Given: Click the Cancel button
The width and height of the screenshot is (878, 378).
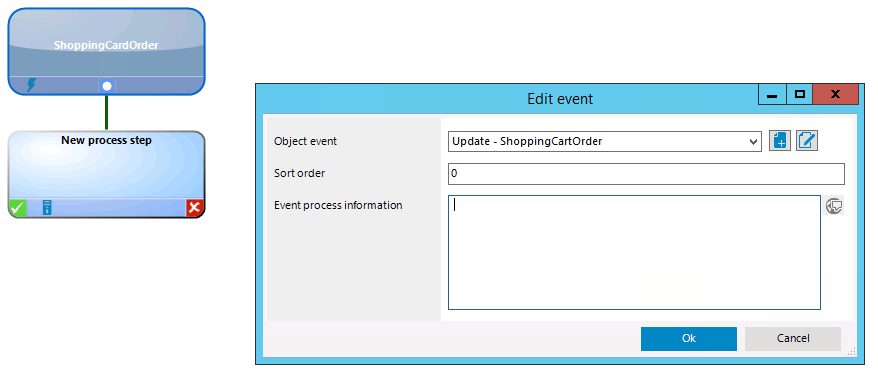Looking at the screenshot, I should [793, 338].
